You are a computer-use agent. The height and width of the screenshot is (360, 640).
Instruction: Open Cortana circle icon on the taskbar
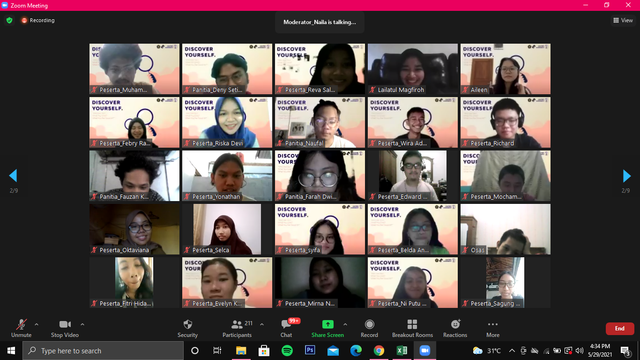(x=195, y=351)
